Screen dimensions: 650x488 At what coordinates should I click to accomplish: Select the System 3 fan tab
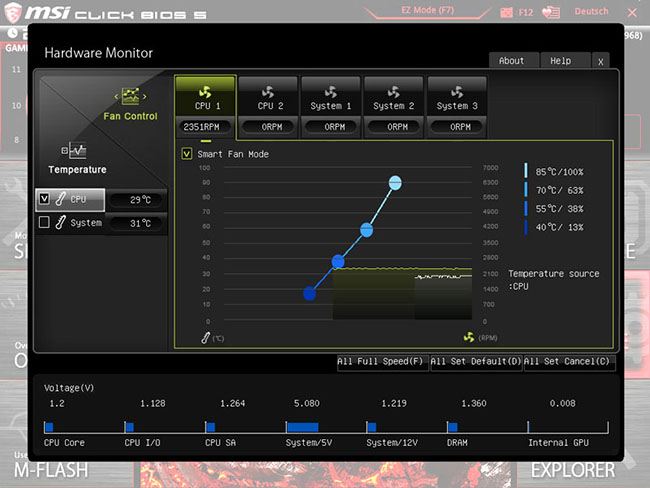coord(457,96)
